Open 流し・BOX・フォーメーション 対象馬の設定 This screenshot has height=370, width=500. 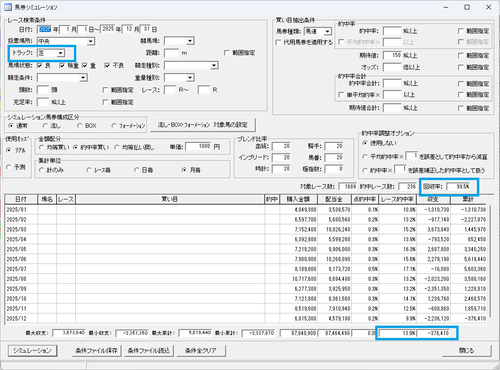[203, 125]
